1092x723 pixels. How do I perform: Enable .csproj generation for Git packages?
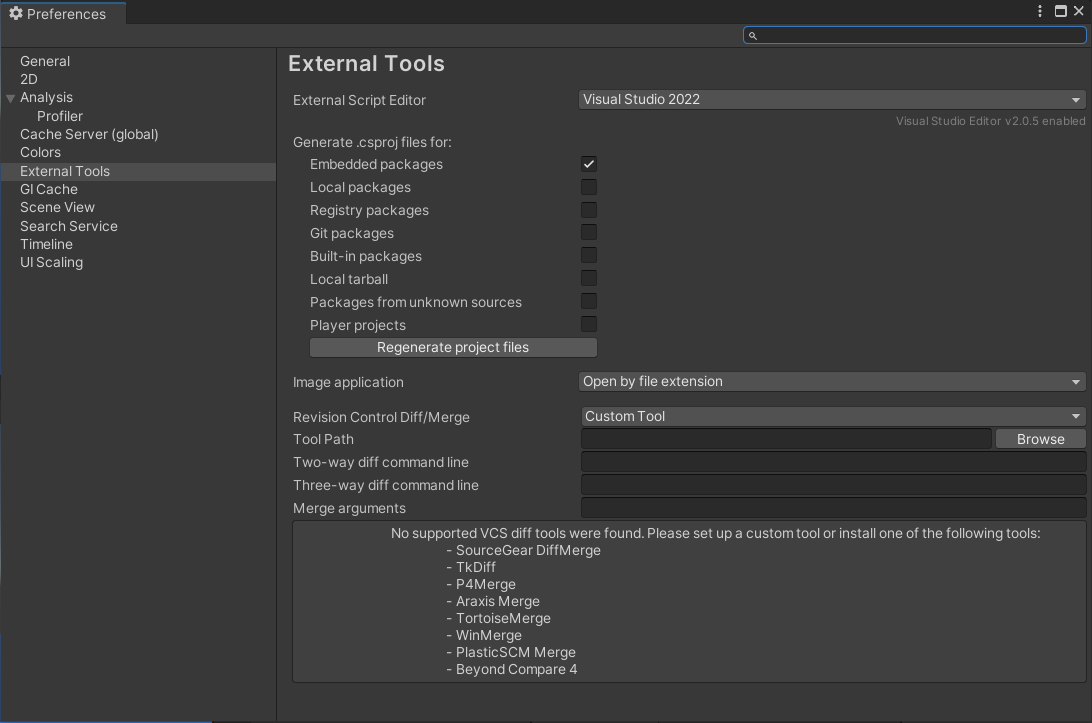[588, 232]
